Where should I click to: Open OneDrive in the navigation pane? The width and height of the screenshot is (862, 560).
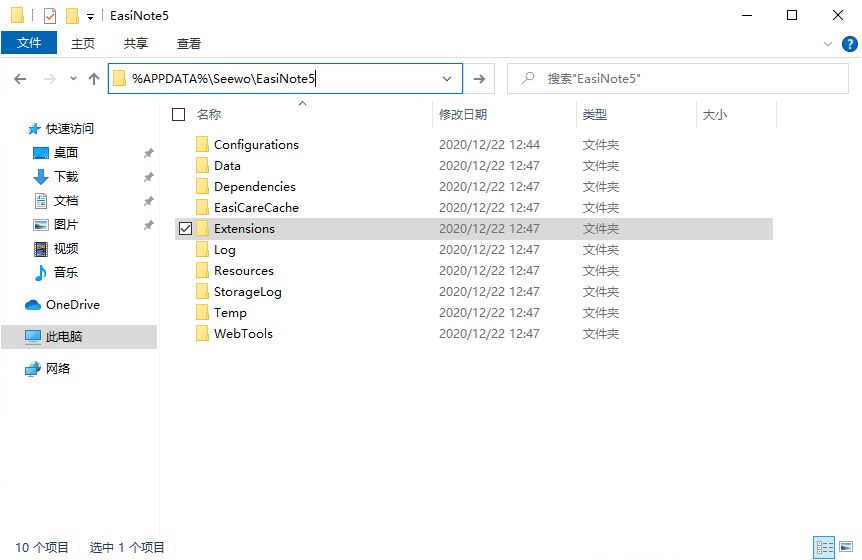(73, 304)
